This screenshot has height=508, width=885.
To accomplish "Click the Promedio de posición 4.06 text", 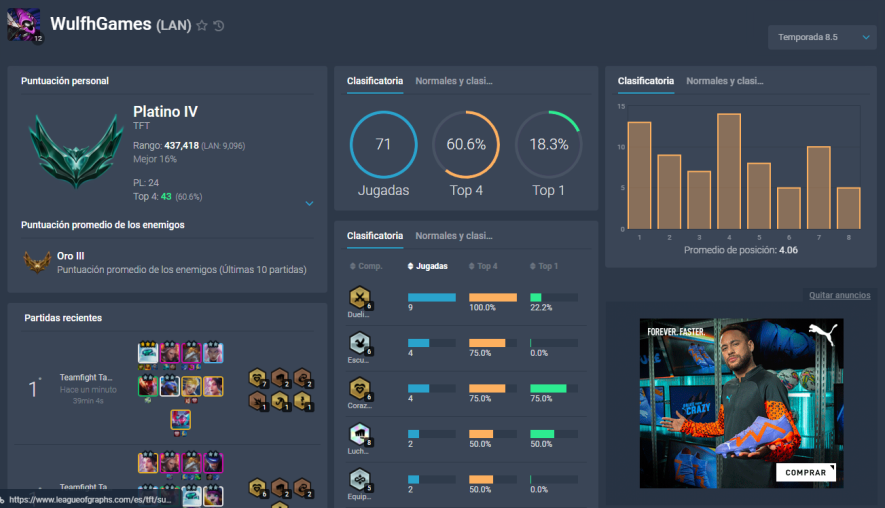I will (x=741, y=250).
